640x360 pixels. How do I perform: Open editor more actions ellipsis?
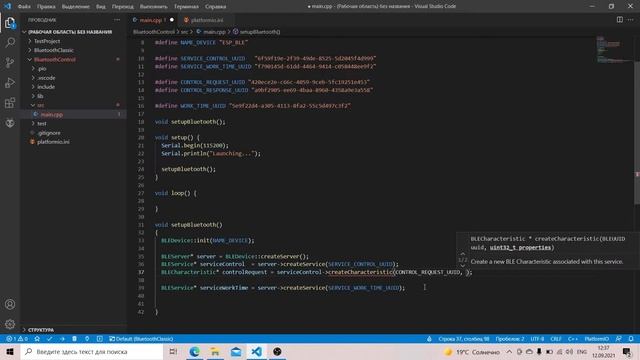tap(631, 20)
